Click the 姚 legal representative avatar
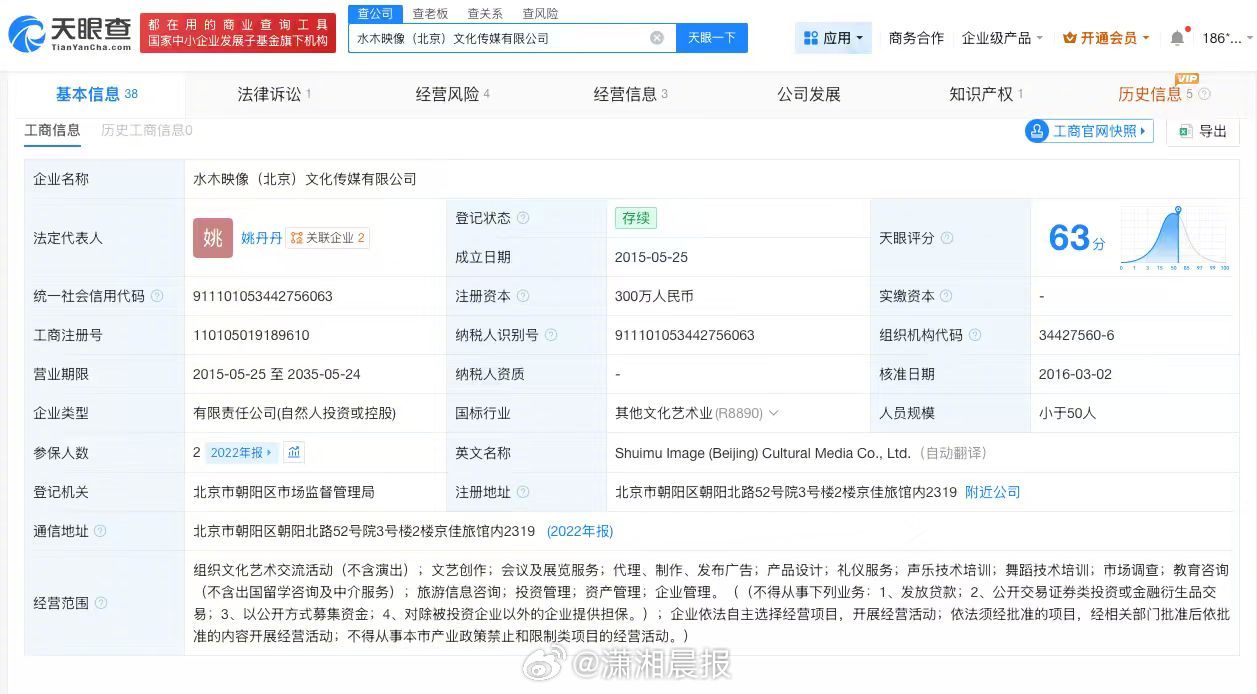This screenshot has height=694, width=1257. [x=213, y=237]
